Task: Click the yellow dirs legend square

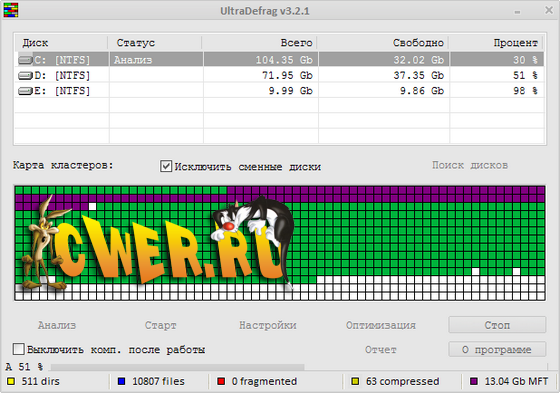Action: pyautogui.click(x=11, y=381)
